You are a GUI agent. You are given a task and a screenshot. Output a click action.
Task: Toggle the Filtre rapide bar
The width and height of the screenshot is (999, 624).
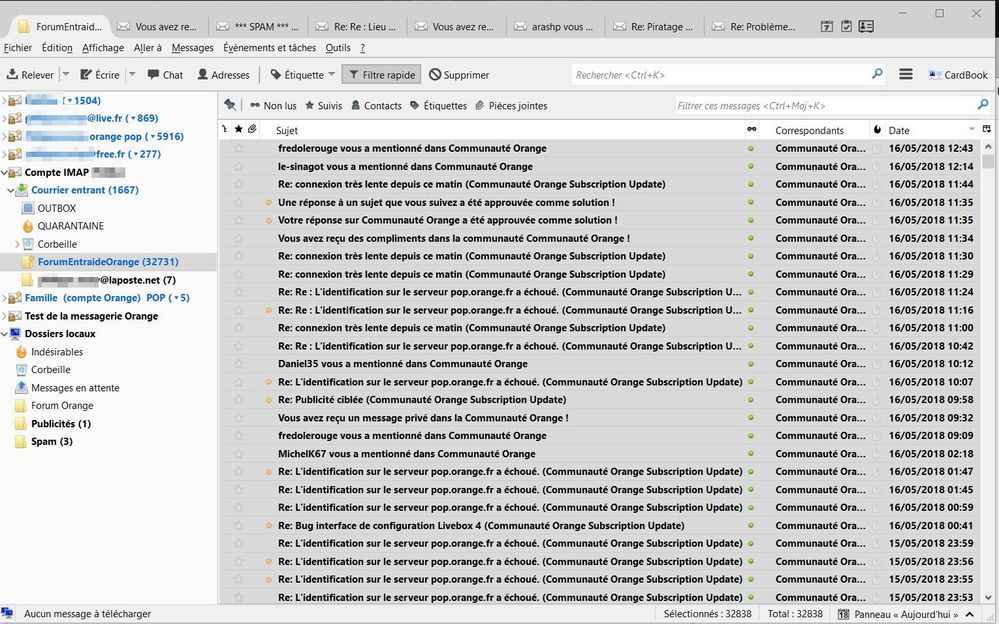[x=380, y=75]
